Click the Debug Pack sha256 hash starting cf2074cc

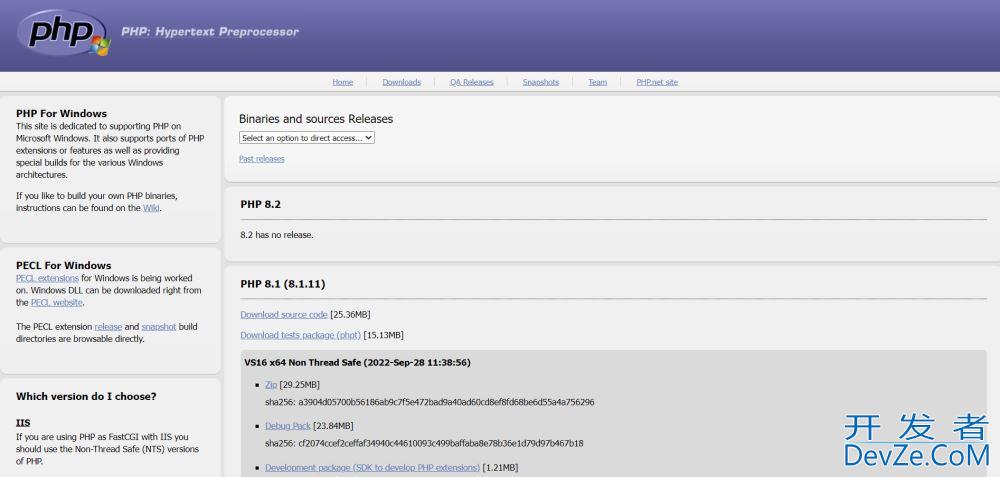(x=441, y=443)
